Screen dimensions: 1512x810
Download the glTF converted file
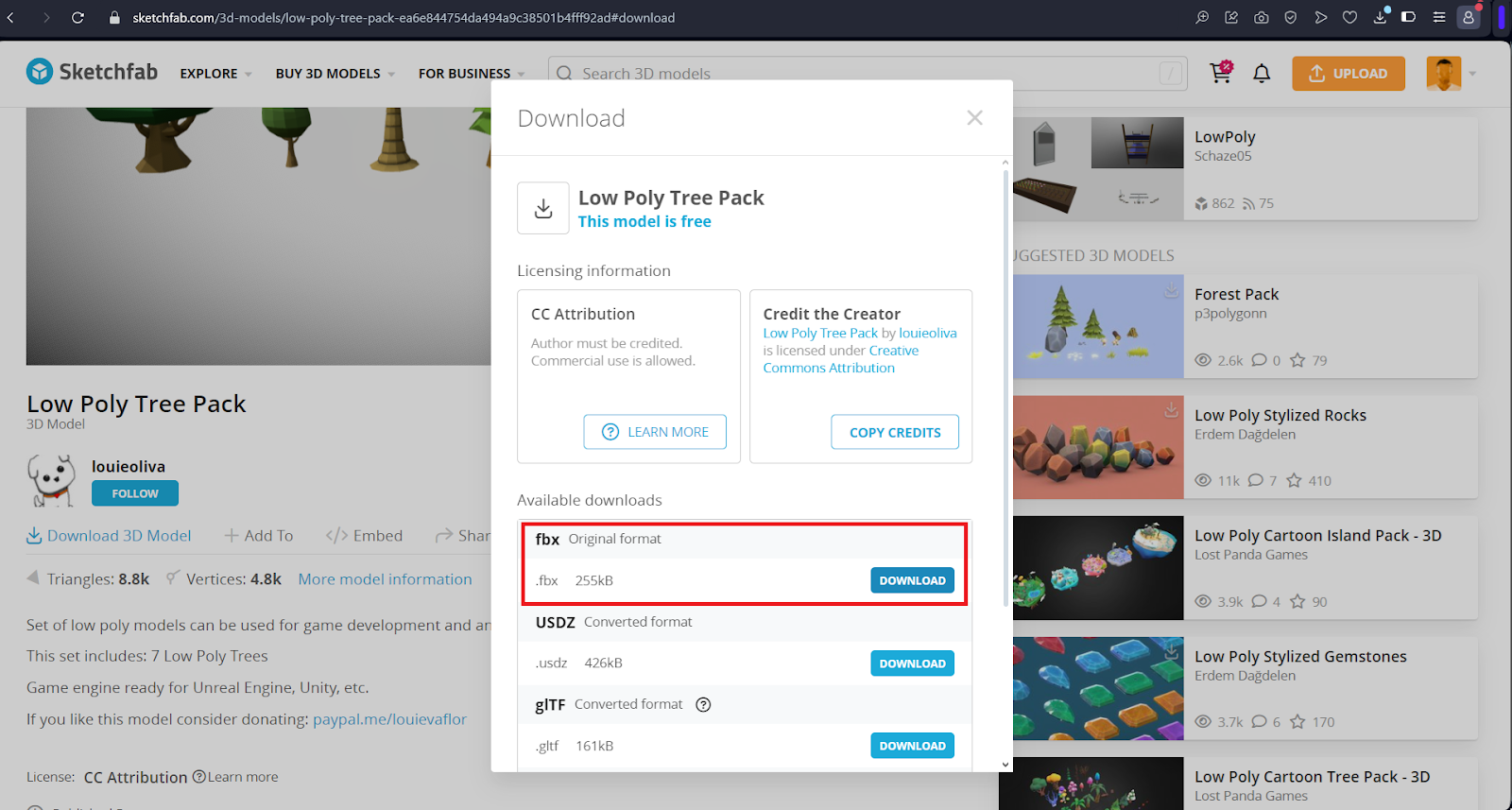[x=912, y=746]
